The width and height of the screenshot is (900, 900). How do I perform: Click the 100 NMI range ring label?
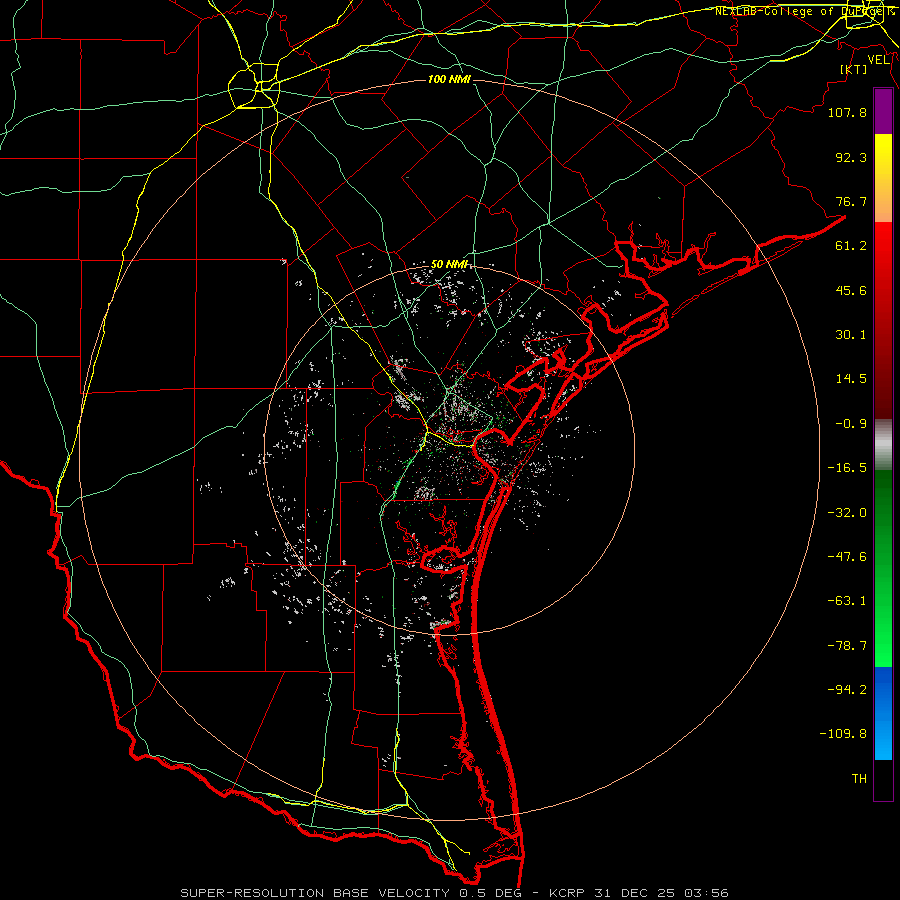(x=449, y=79)
